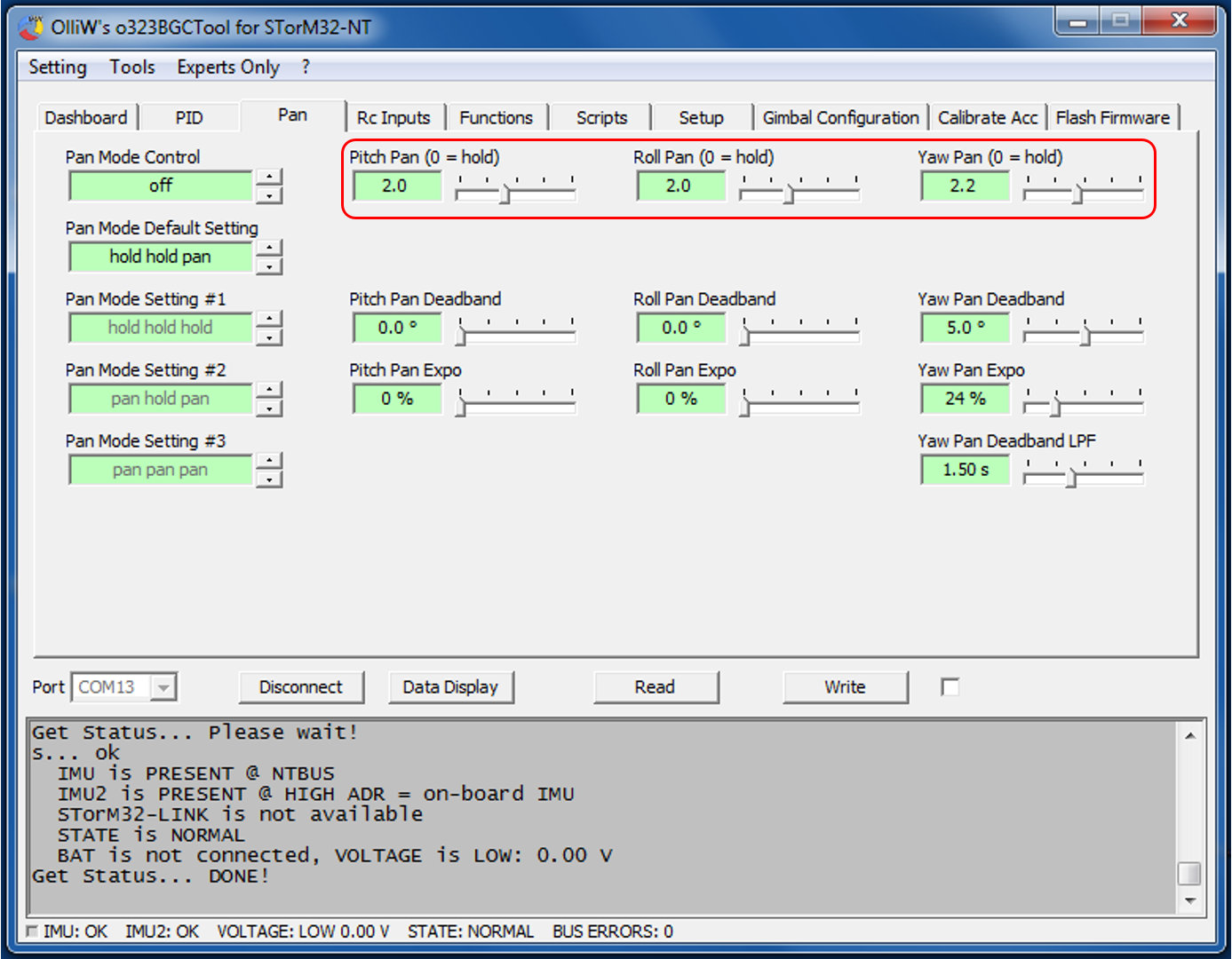Expand the COM13 port dropdown
This screenshot has width=1232, height=959.
[163, 687]
